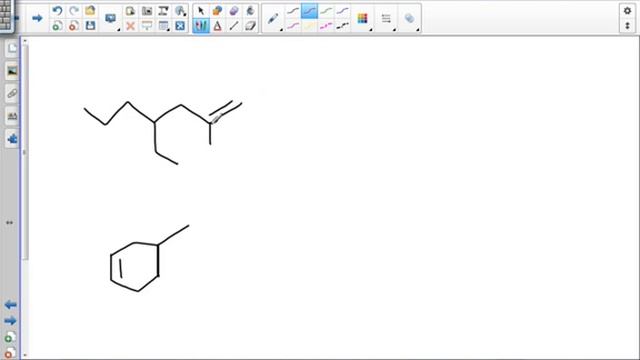This screenshot has width=640, height=360.
Task: Launch document camera tool
Action: [163, 11]
